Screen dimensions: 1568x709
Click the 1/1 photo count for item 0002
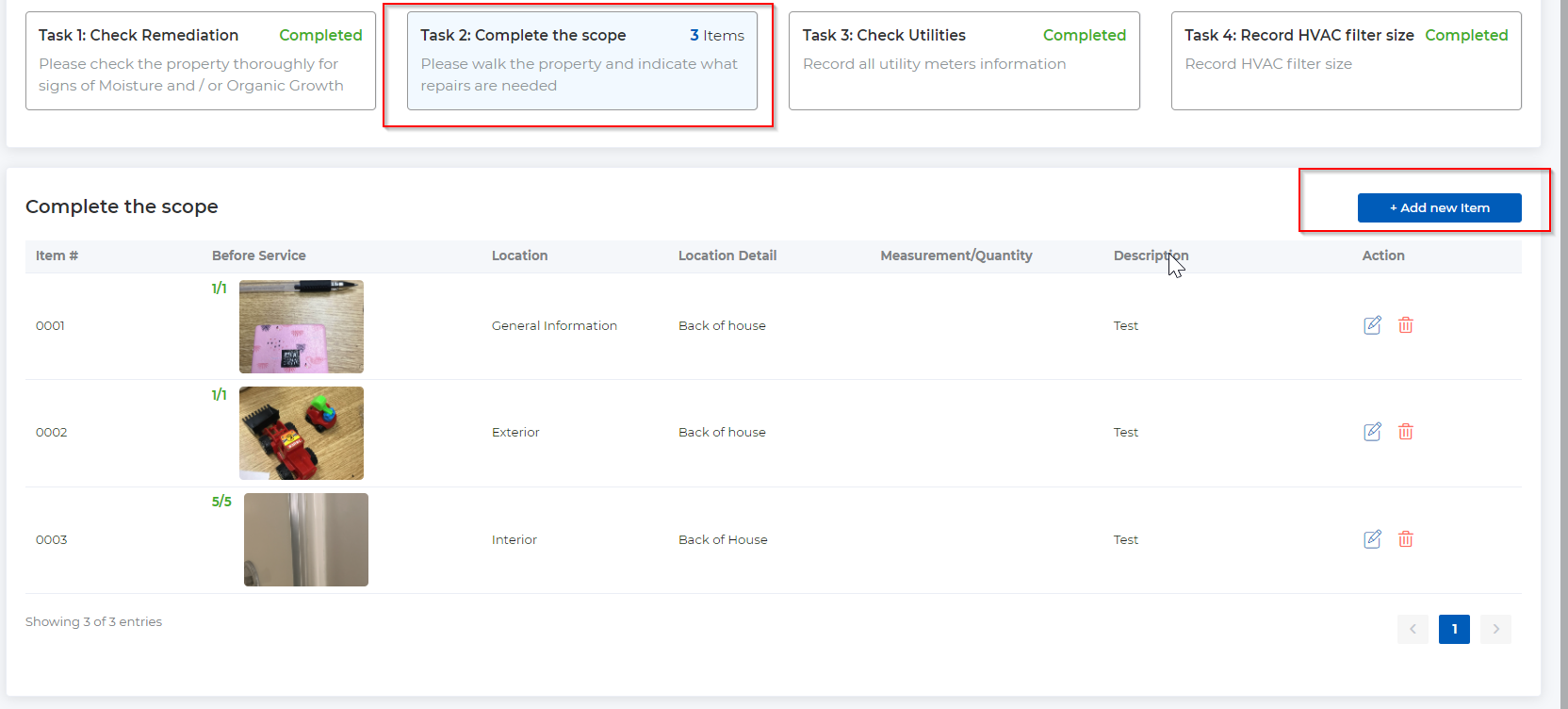click(x=219, y=395)
